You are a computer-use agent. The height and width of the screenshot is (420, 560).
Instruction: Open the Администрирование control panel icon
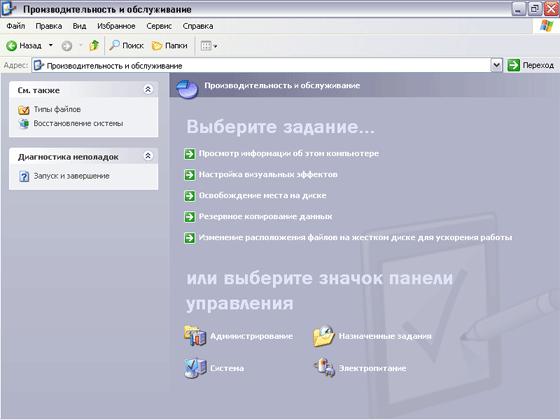195,336
